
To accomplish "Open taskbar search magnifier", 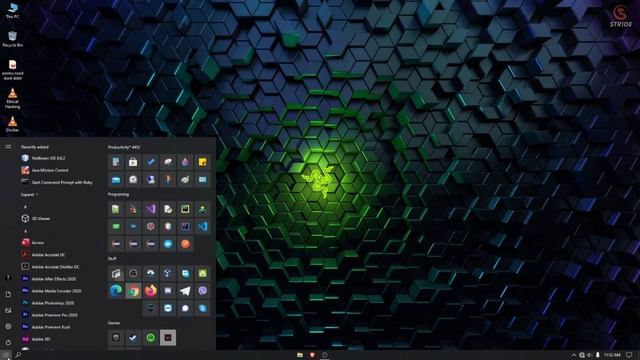I will pyautogui.click(x=18, y=355).
